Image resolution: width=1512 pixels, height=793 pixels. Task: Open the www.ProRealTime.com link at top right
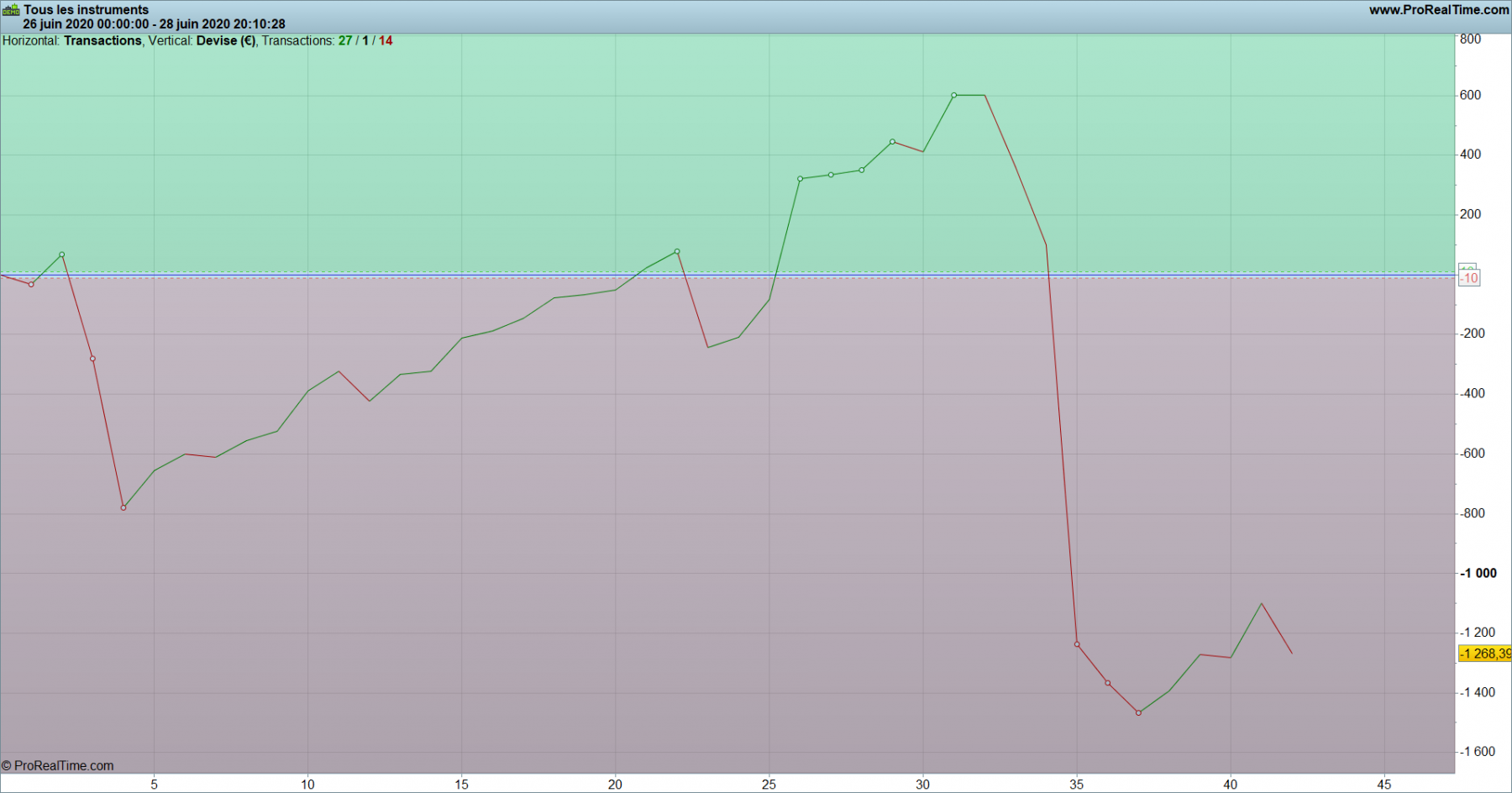1439,10
